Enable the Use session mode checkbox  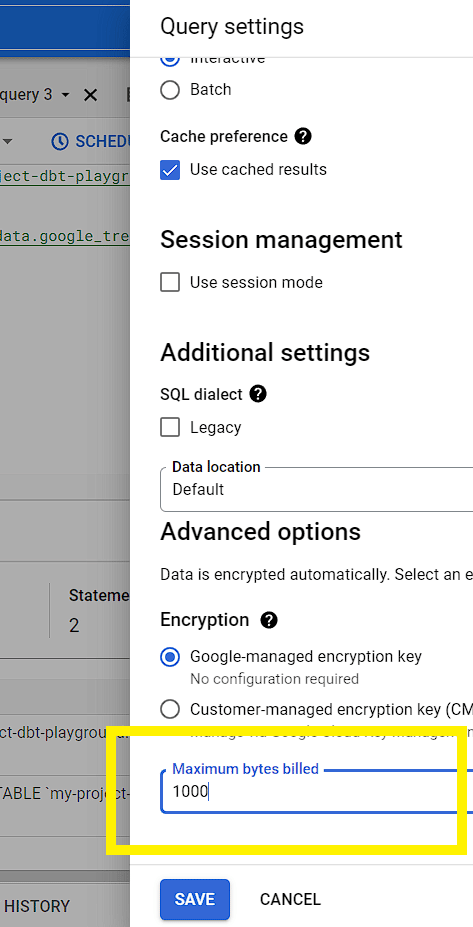pyautogui.click(x=170, y=283)
